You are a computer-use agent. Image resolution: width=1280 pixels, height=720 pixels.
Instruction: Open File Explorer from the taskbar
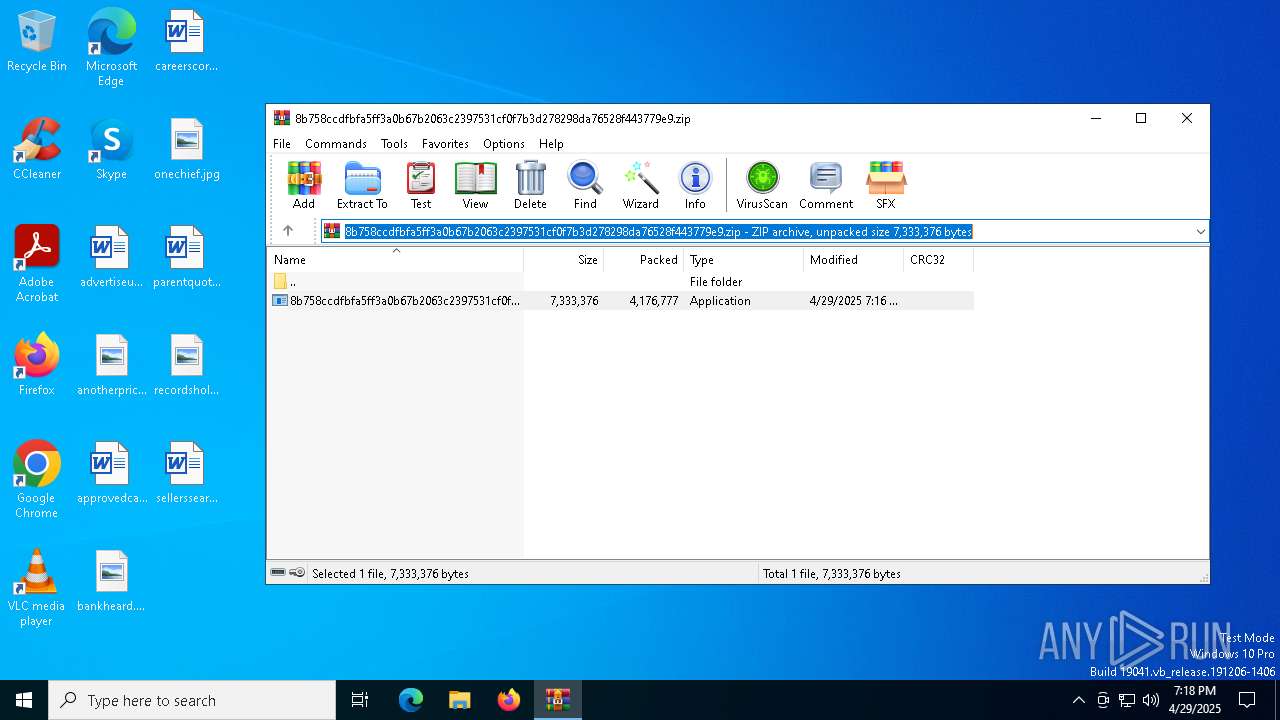coord(459,700)
